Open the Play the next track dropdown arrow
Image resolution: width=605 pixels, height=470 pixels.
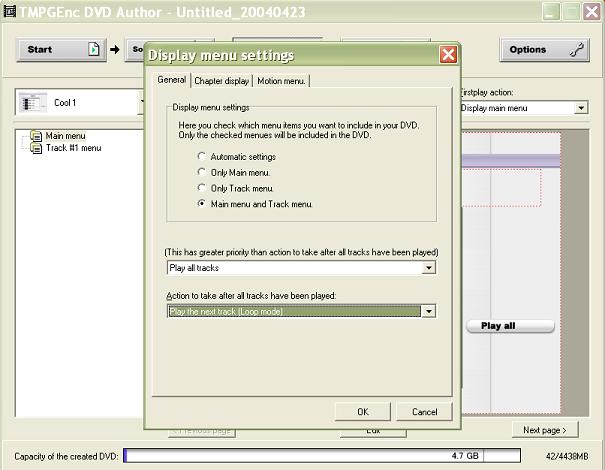point(429,311)
